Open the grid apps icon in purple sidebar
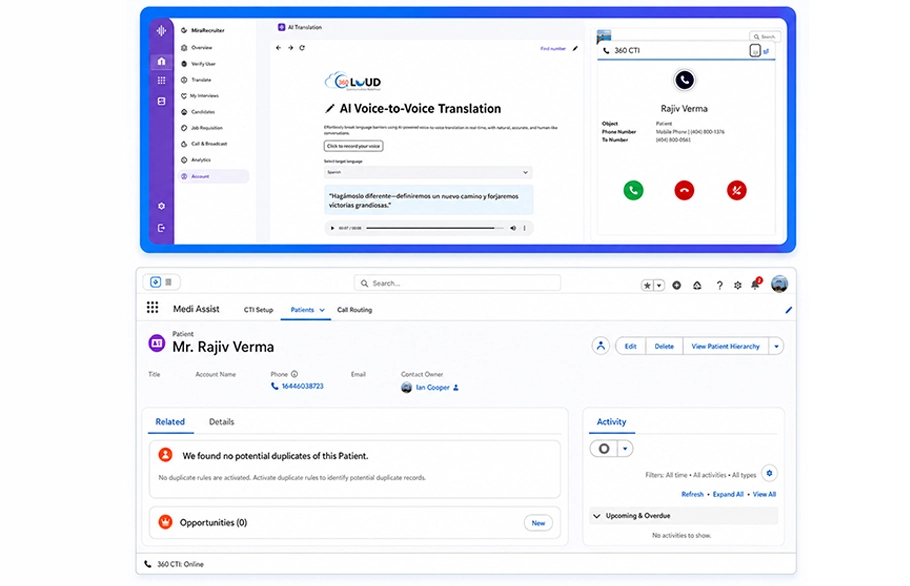The image size is (910, 586). 161,81
